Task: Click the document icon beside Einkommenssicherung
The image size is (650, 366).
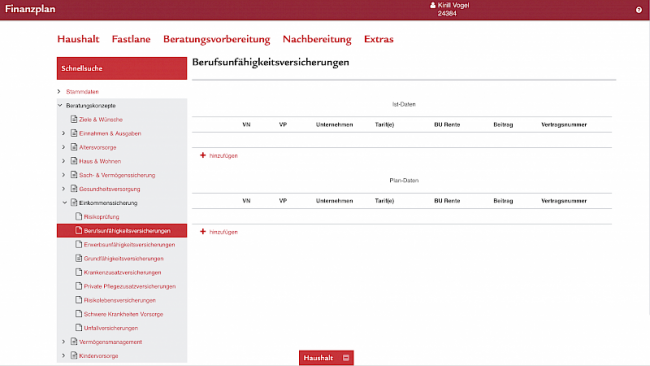Action: click(x=74, y=202)
